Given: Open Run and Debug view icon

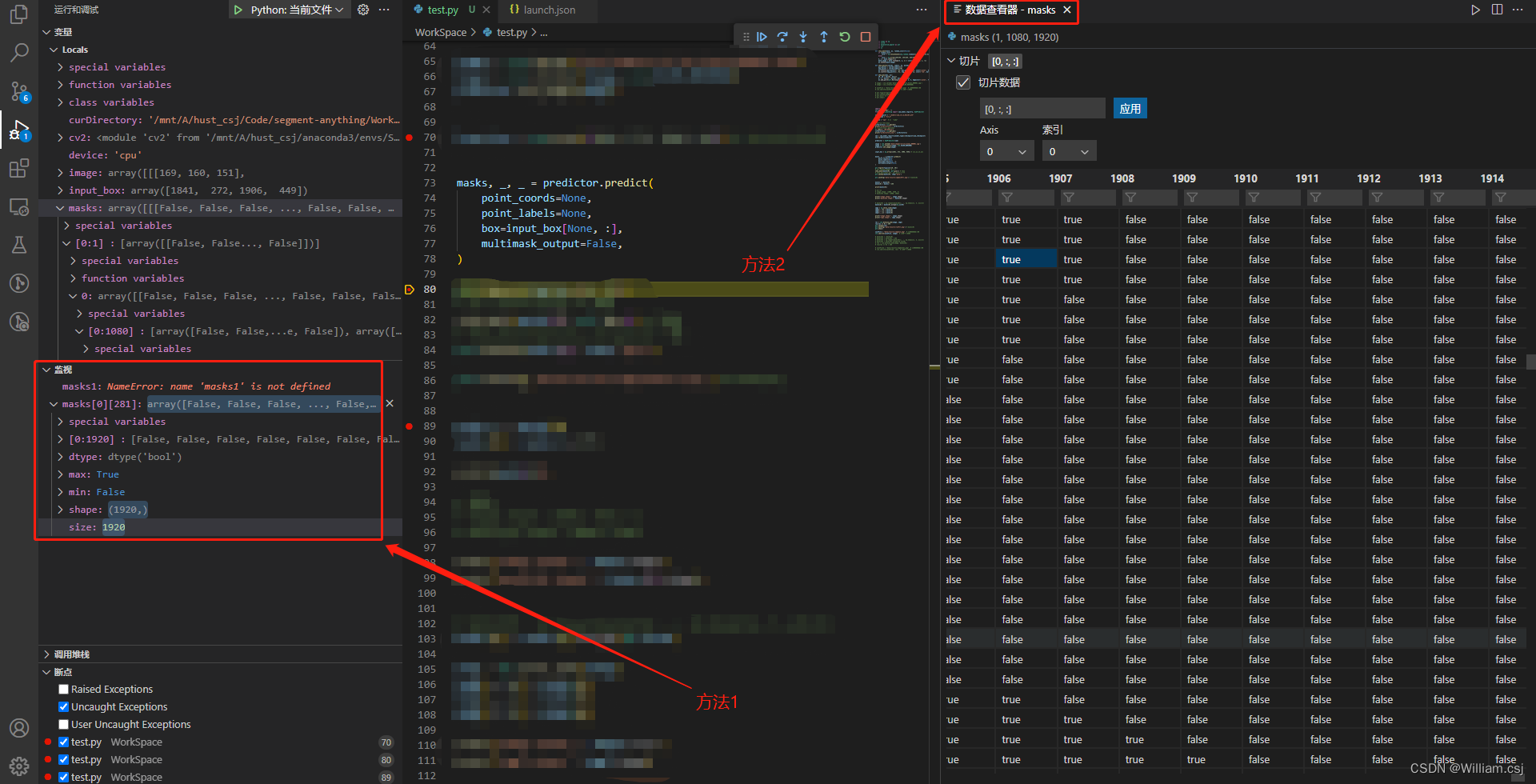Looking at the screenshot, I should (x=19, y=130).
